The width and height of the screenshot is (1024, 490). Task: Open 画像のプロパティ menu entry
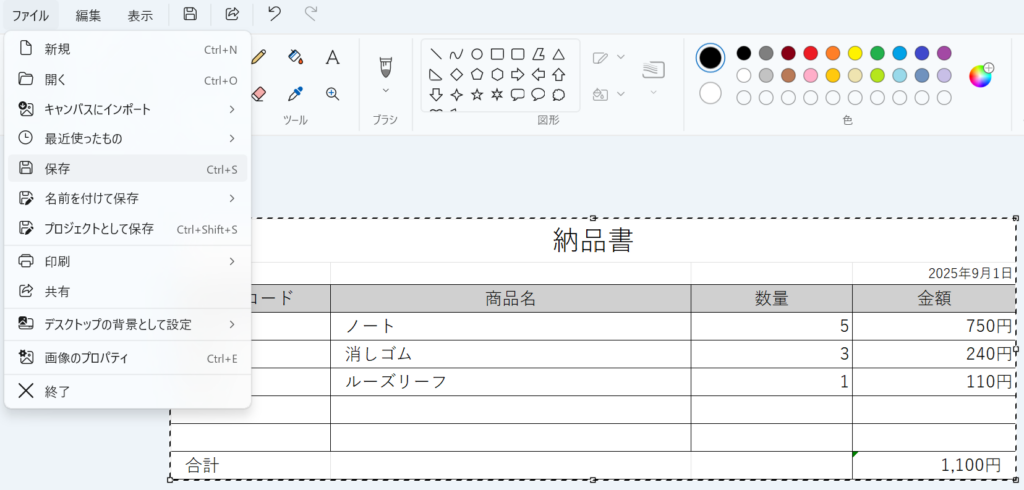point(127,358)
